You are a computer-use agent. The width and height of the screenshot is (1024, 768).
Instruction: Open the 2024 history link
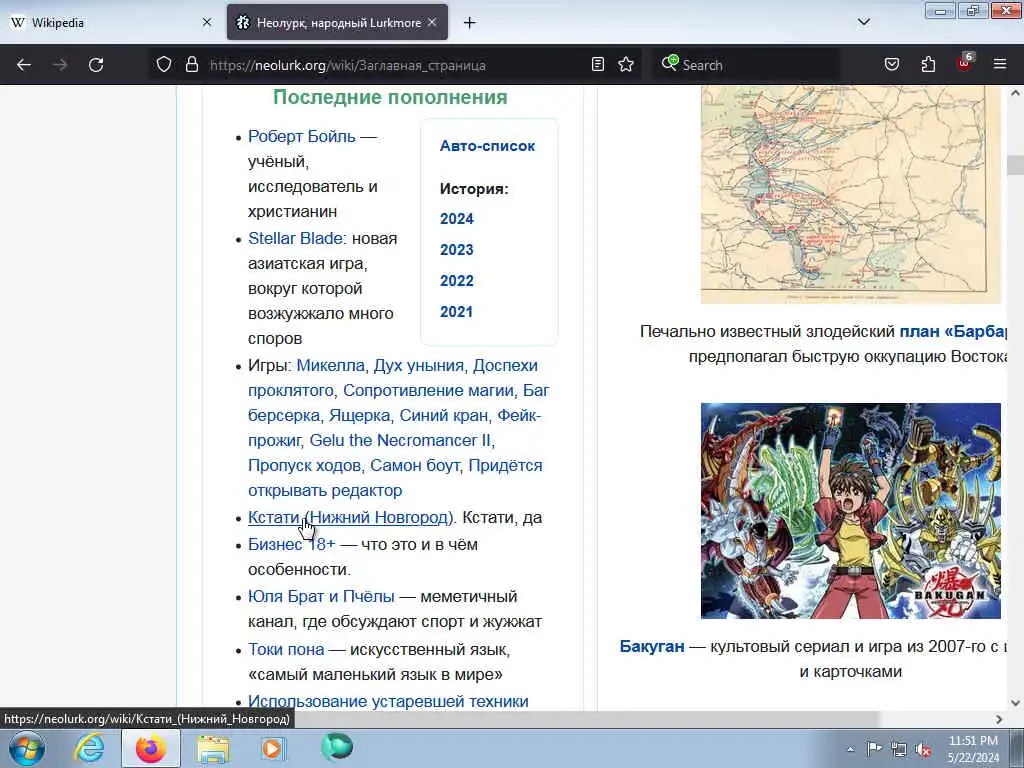[x=456, y=219]
